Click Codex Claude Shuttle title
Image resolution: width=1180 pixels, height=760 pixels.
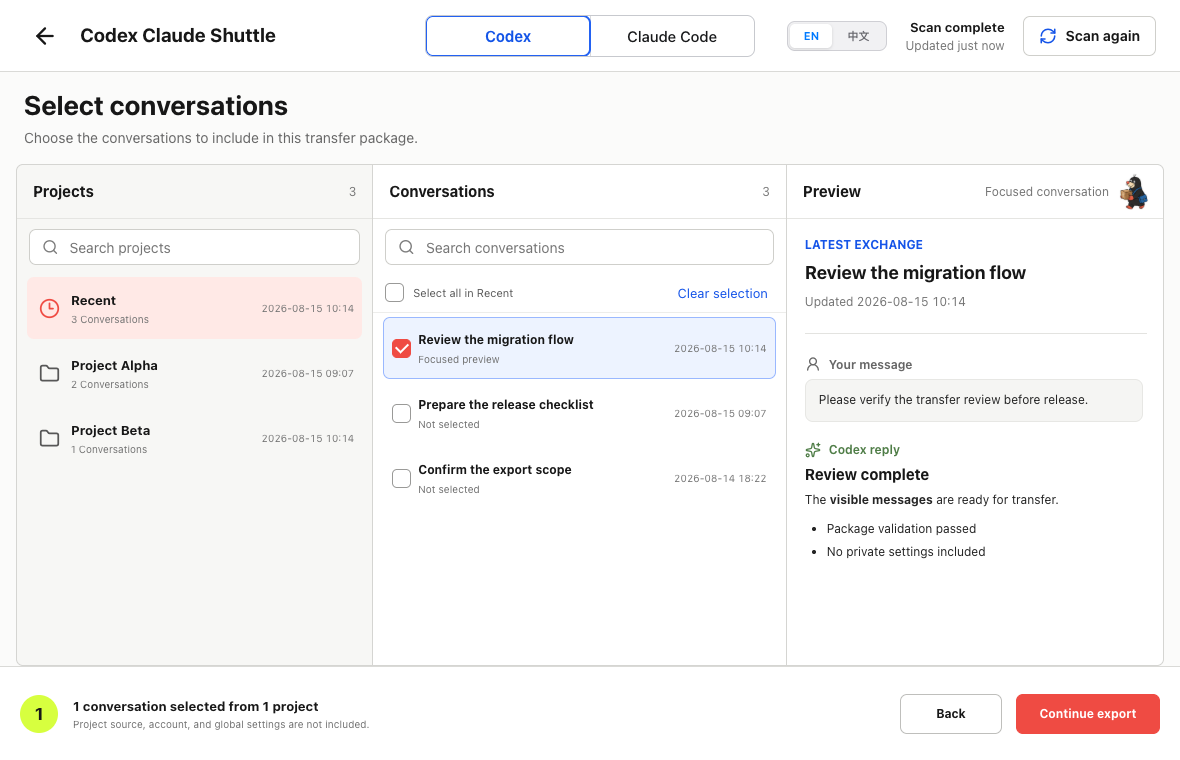178,36
